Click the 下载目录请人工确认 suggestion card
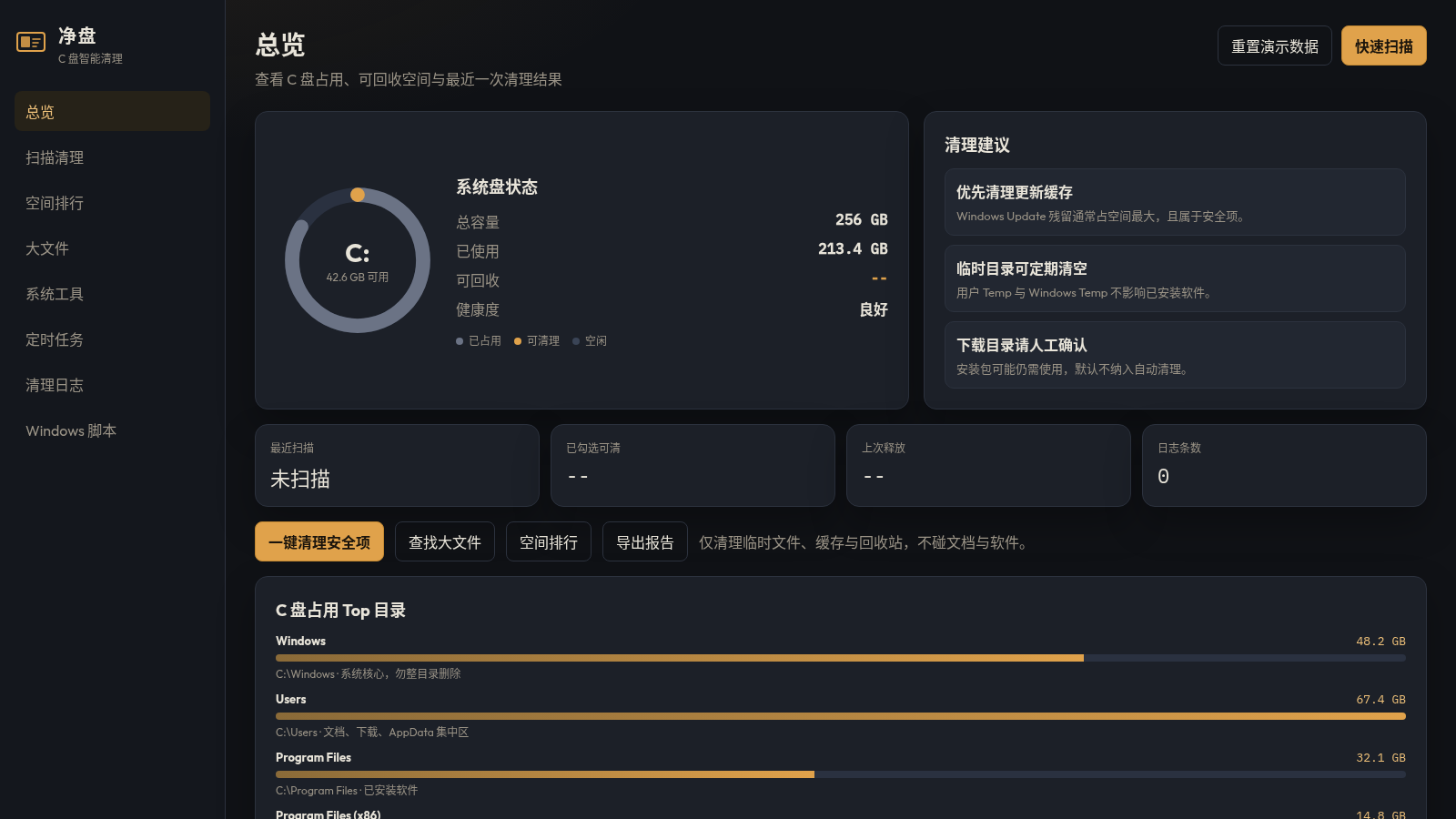The height and width of the screenshot is (819, 1456). pos(1175,355)
